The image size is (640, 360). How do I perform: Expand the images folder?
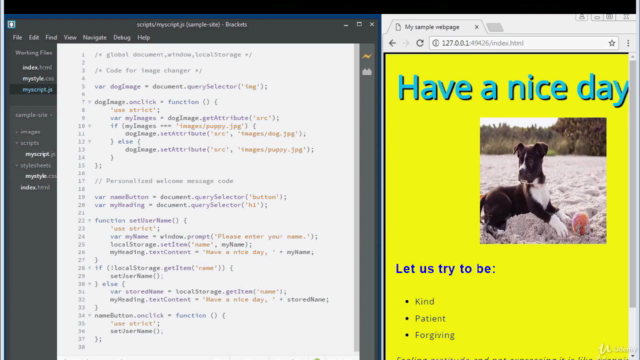[x=17, y=132]
